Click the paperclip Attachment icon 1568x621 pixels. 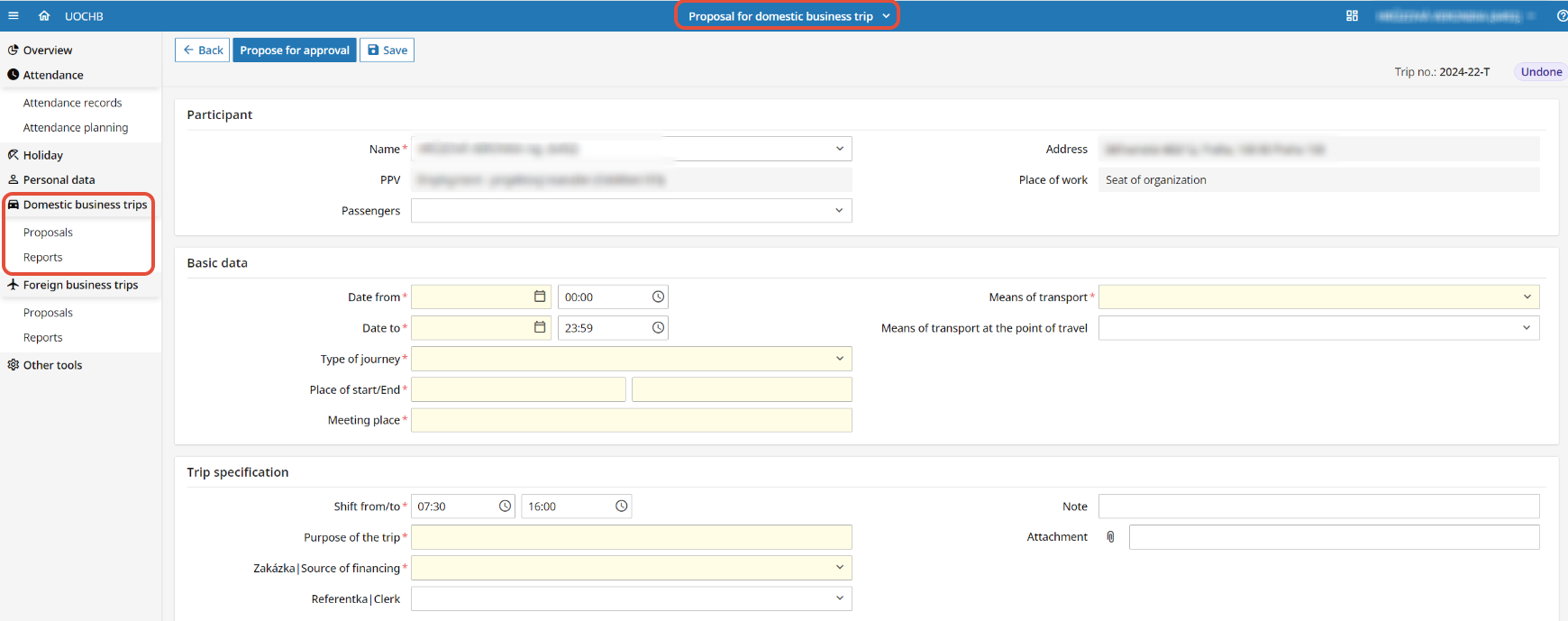[1110, 537]
